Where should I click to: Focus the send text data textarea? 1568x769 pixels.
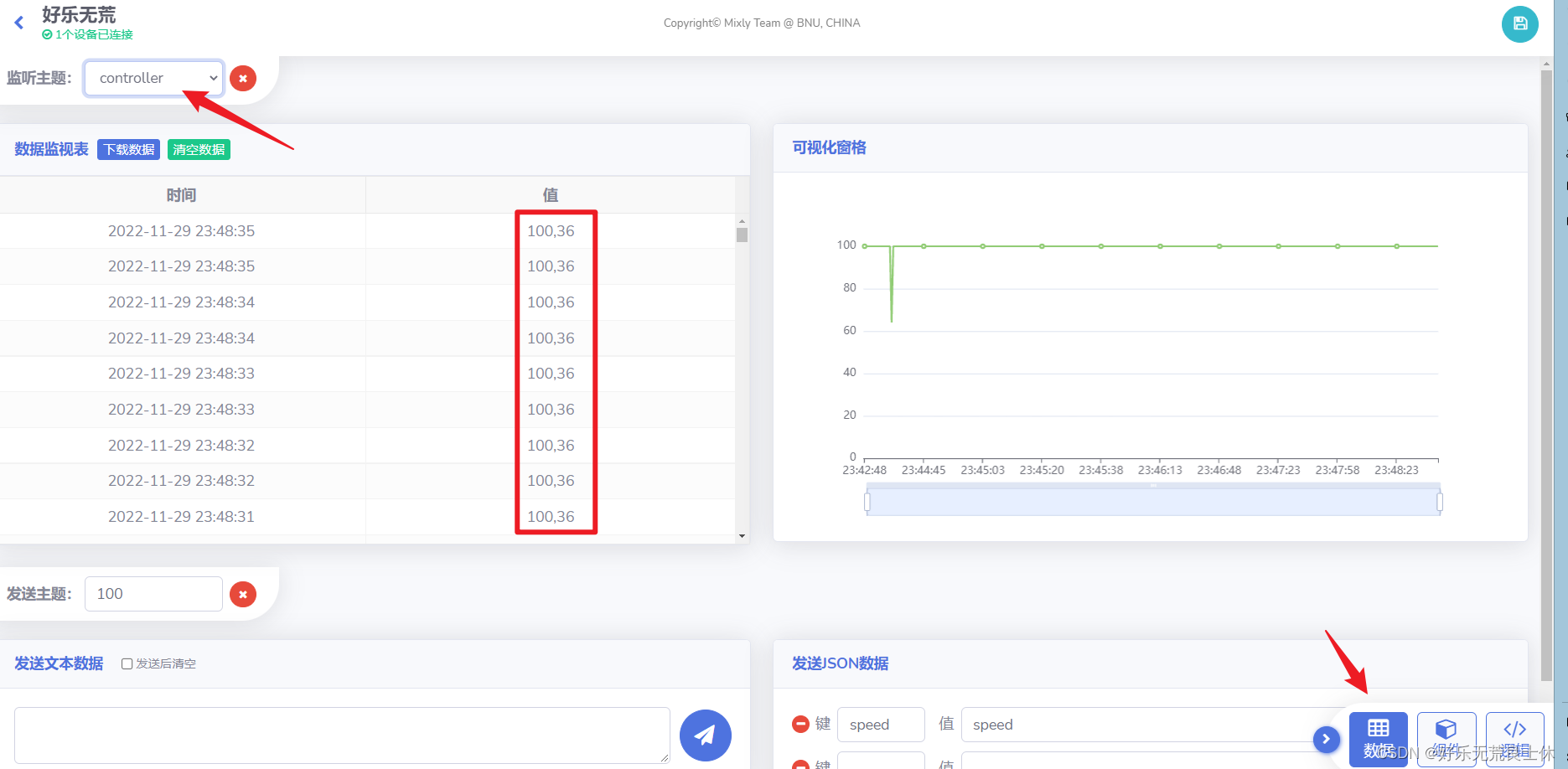coord(342,735)
